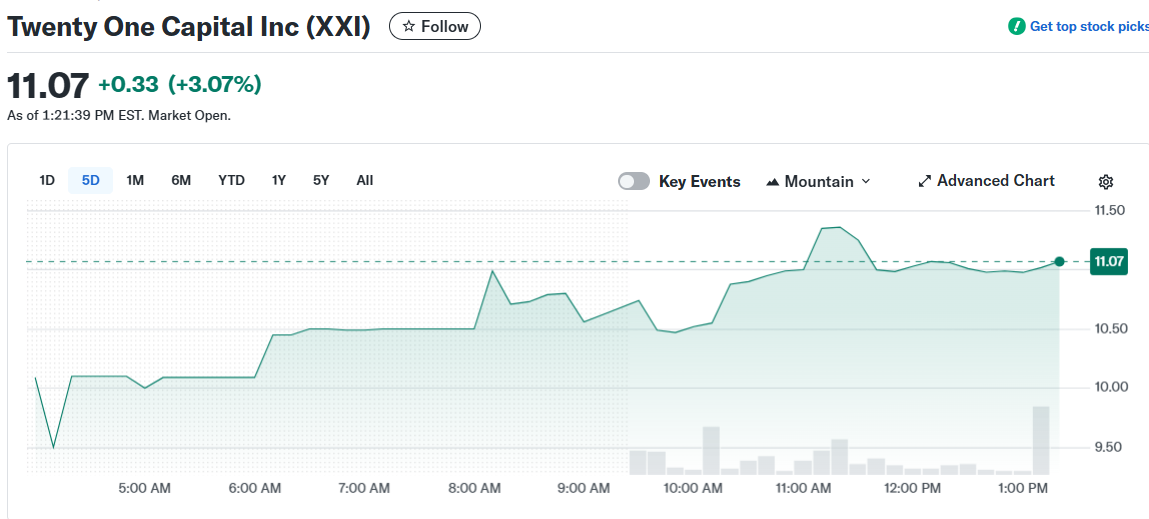Click the Mountain chart type icon
1149x519 pixels.
[772, 182]
